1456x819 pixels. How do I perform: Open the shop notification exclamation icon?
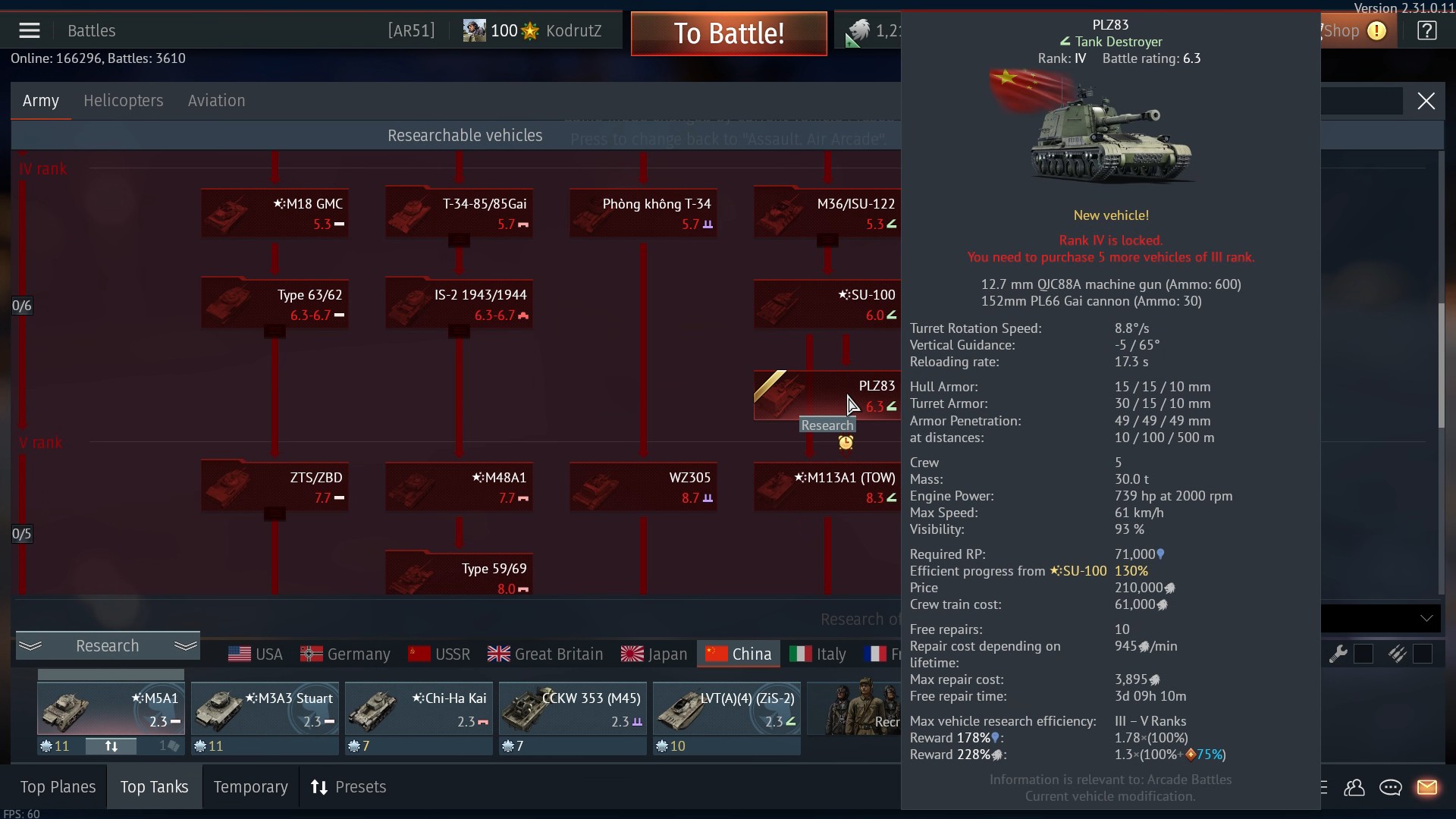pos(1376,31)
